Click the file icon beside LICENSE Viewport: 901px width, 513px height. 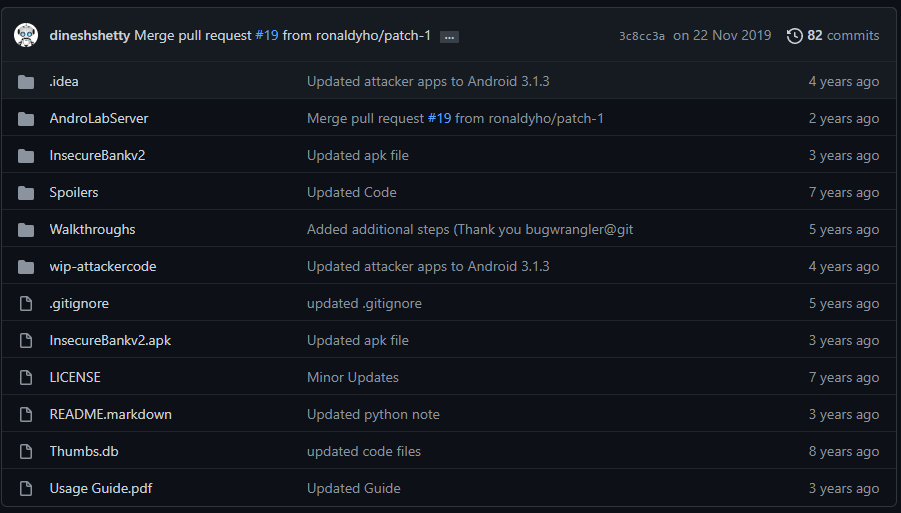(x=26, y=377)
